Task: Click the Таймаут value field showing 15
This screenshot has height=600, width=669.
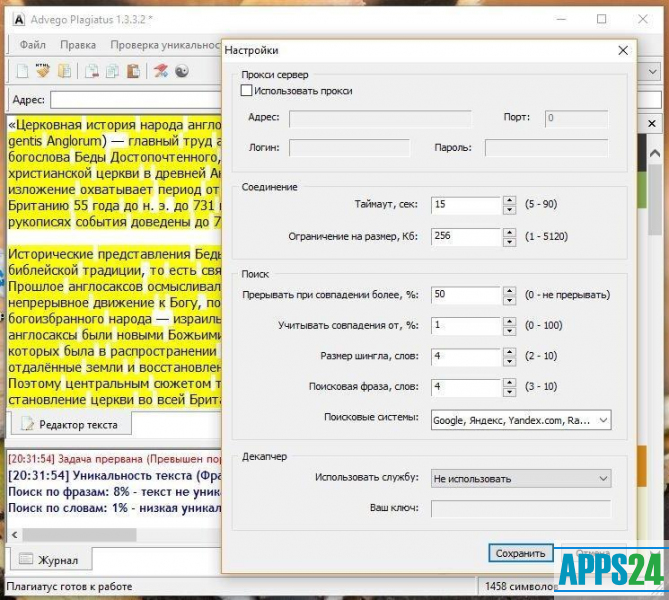Action: [x=465, y=205]
